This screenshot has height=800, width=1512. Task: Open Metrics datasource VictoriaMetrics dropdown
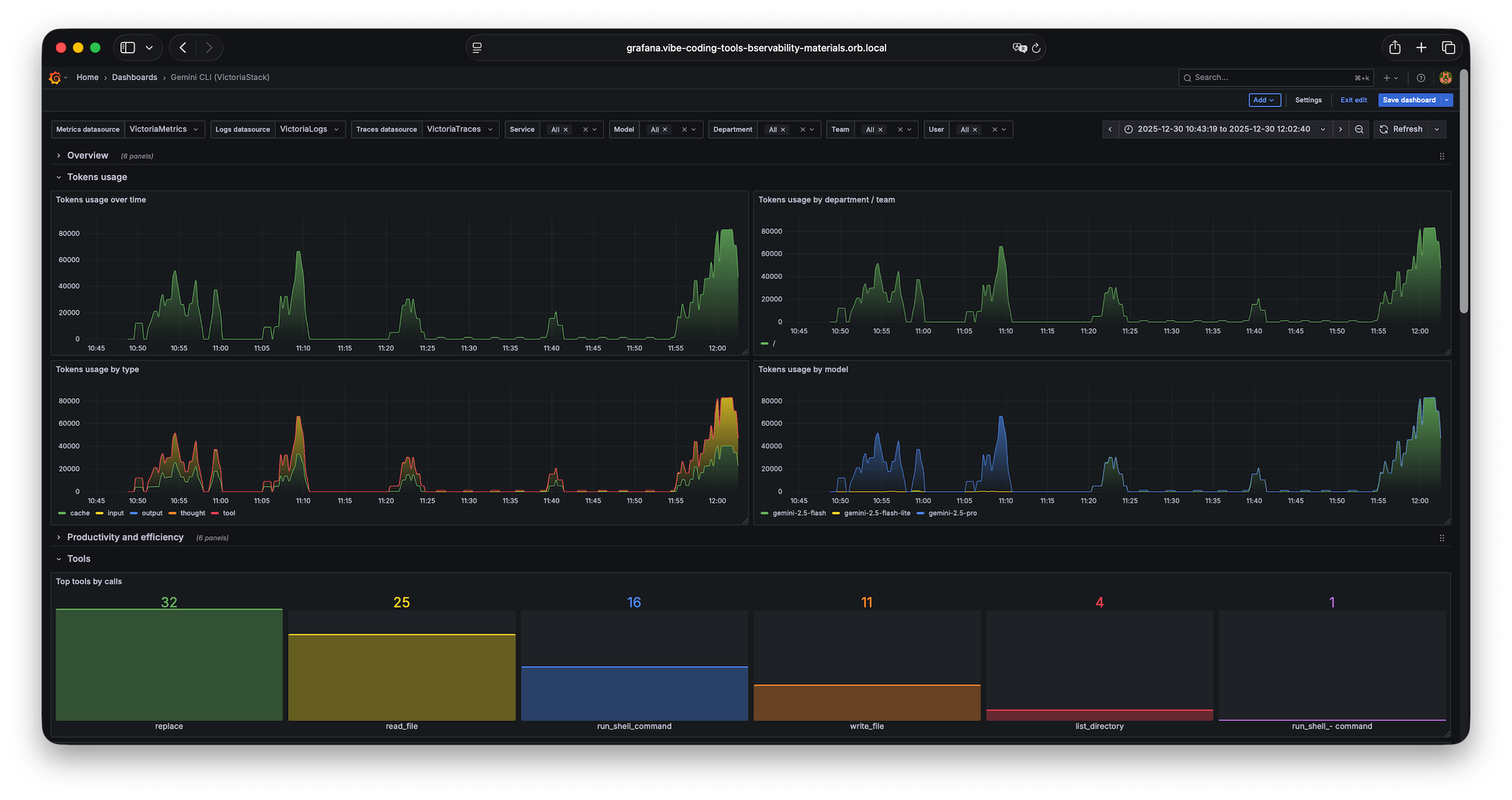coord(164,129)
